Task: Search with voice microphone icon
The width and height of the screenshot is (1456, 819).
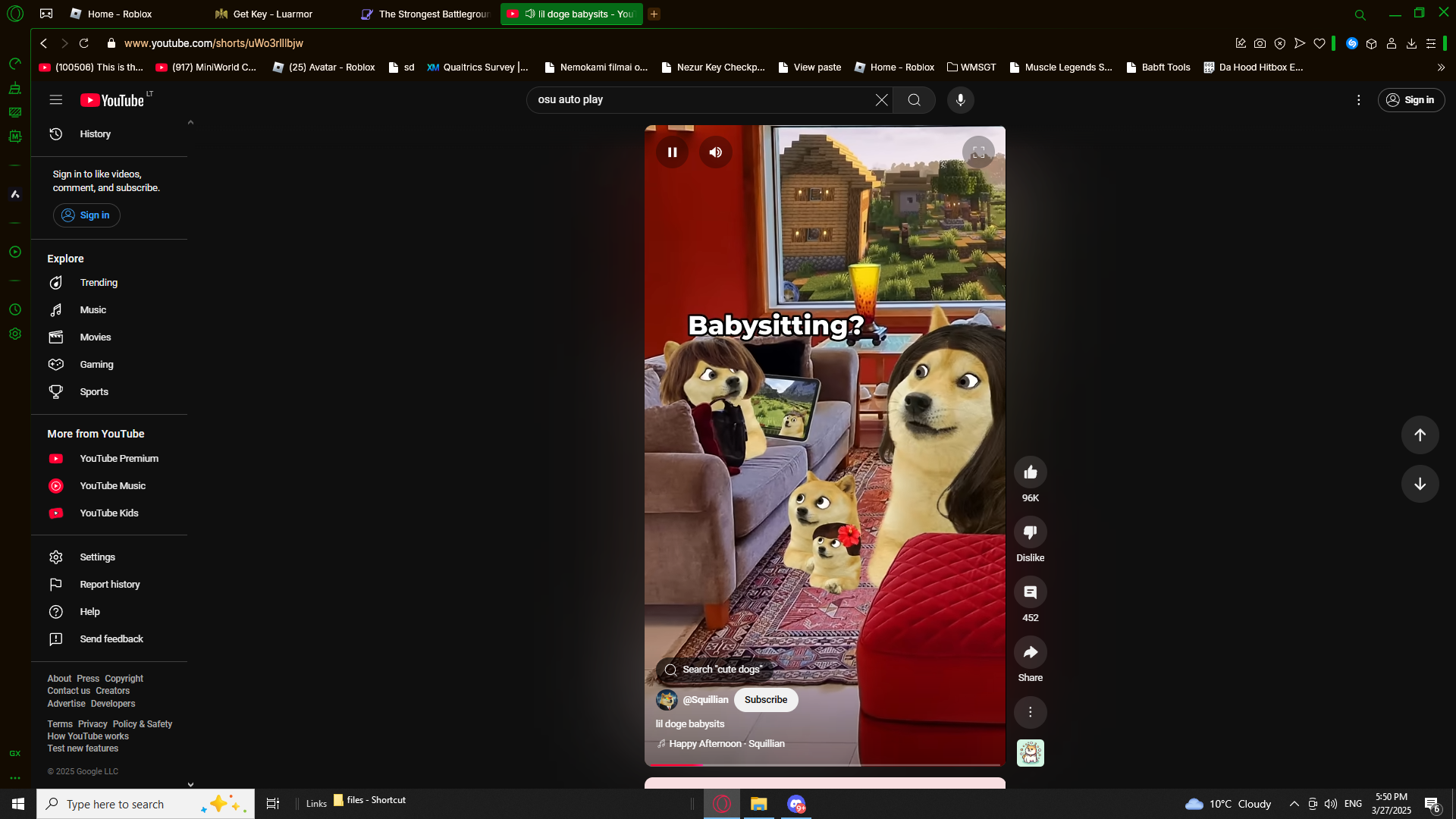Action: coord(960,100)
